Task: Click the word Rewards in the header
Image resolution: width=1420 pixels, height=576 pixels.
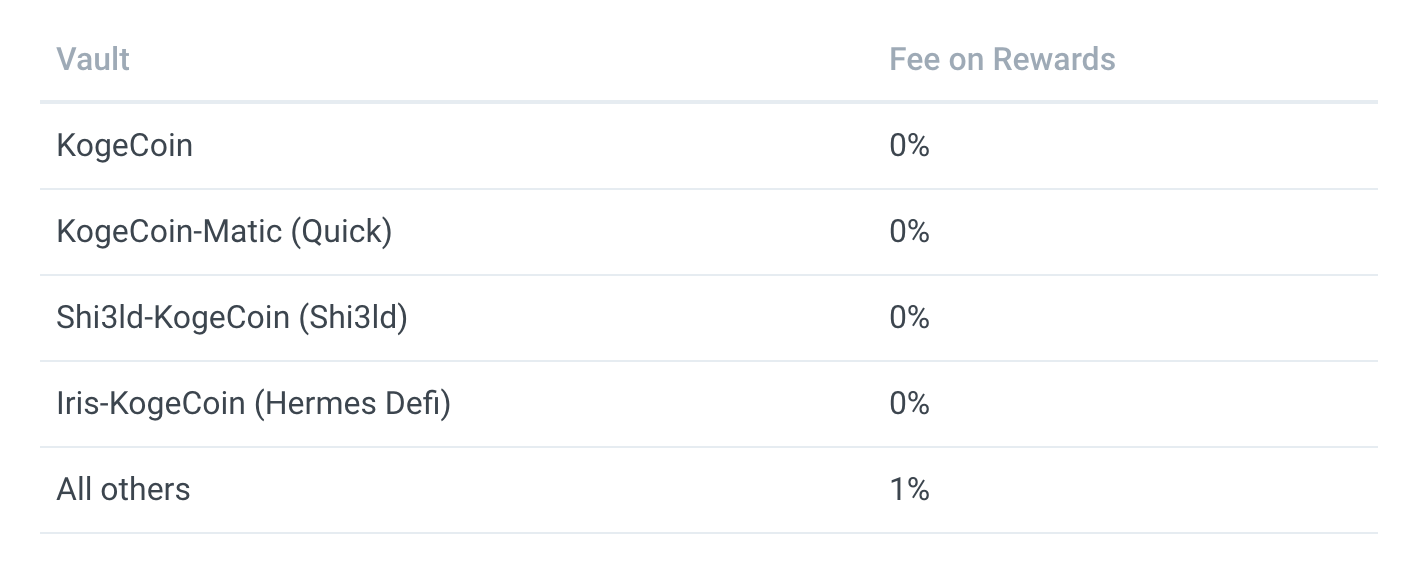Action: [1054, 59]
